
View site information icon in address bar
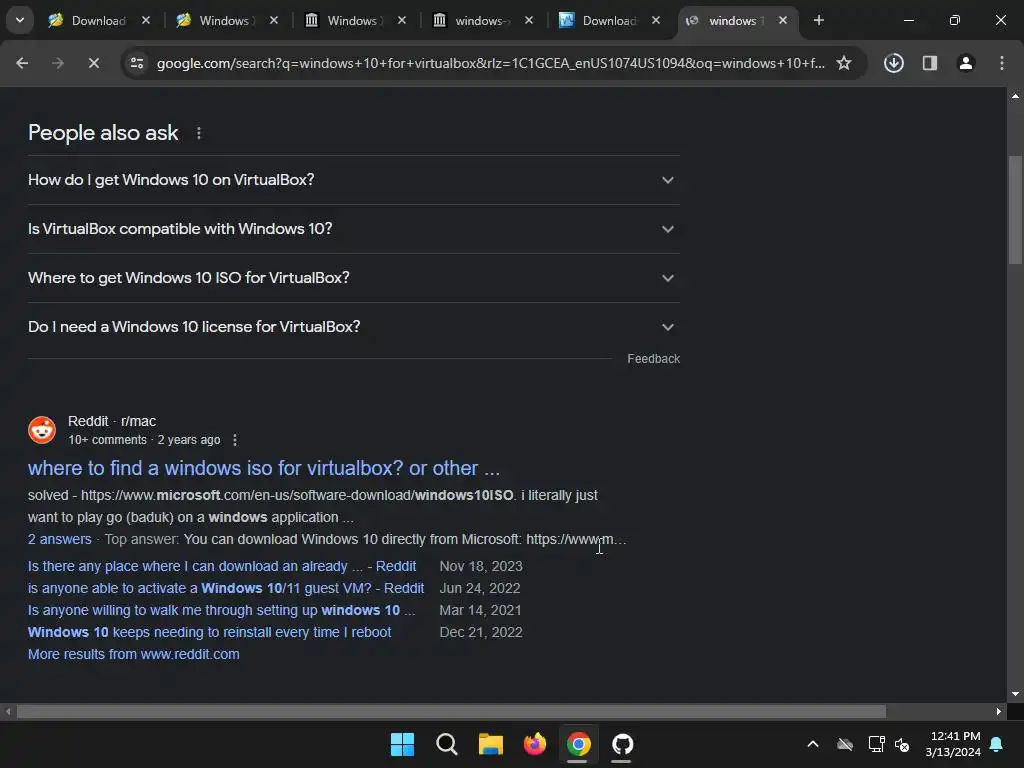point(137,63)
